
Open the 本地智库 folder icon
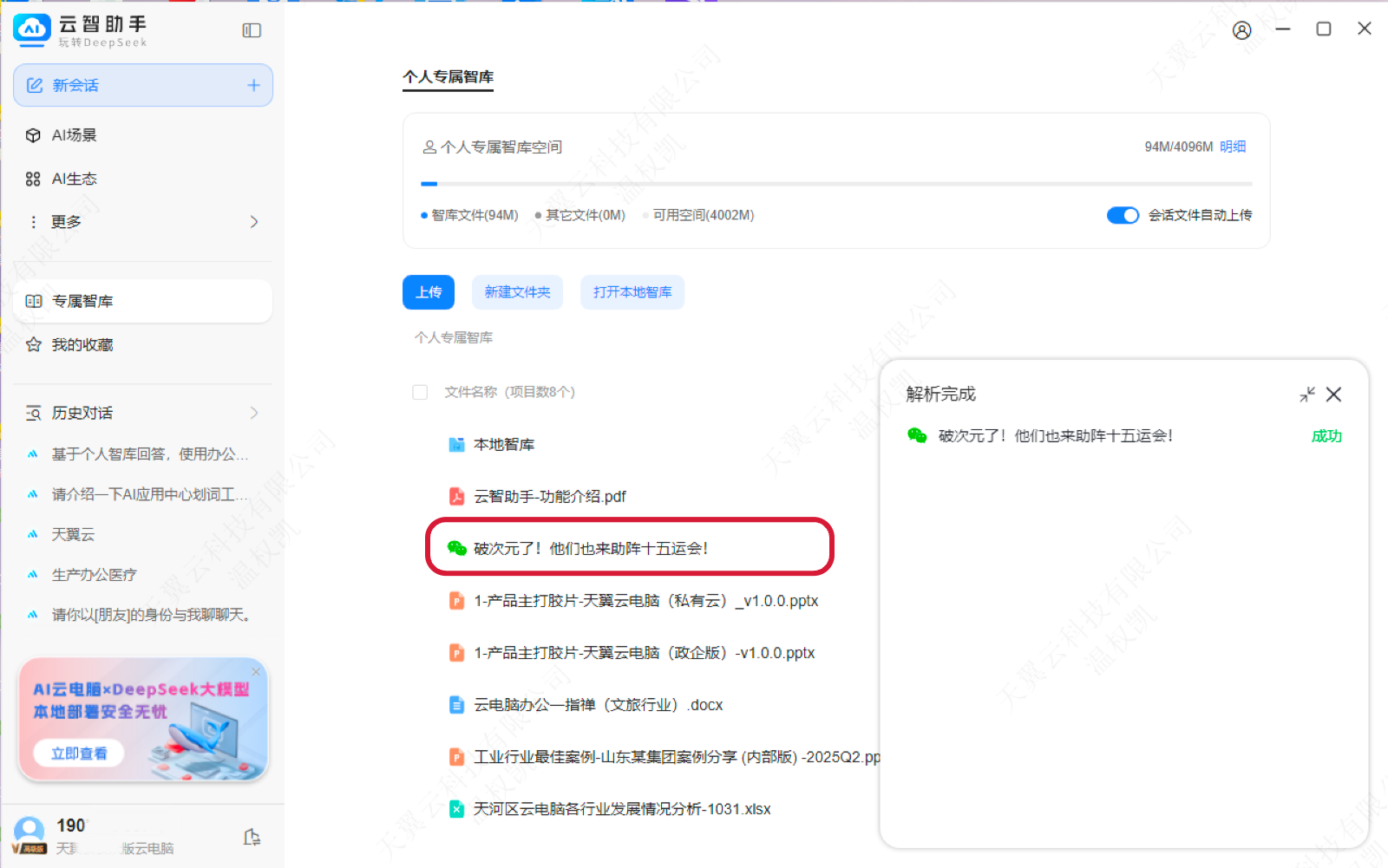(456, 445)
